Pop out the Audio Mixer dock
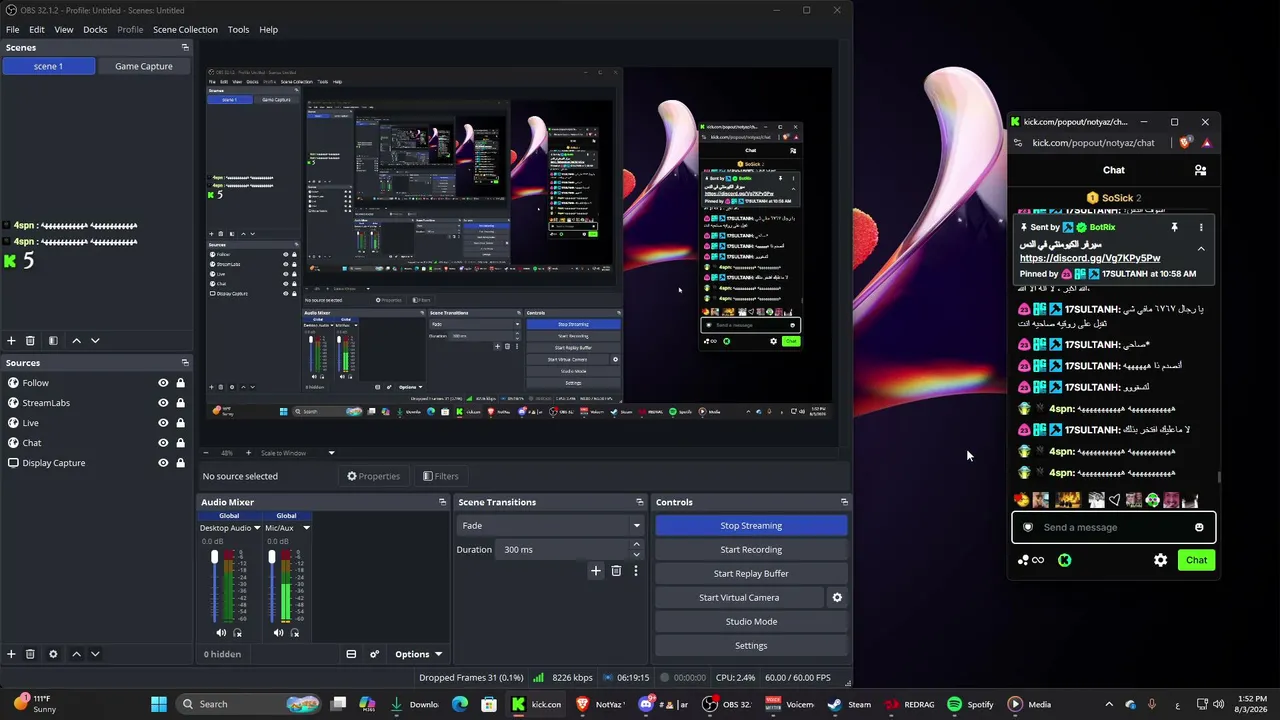Image resolution: width=1280 pixels, height=720 pixels. tap(442, 502)
